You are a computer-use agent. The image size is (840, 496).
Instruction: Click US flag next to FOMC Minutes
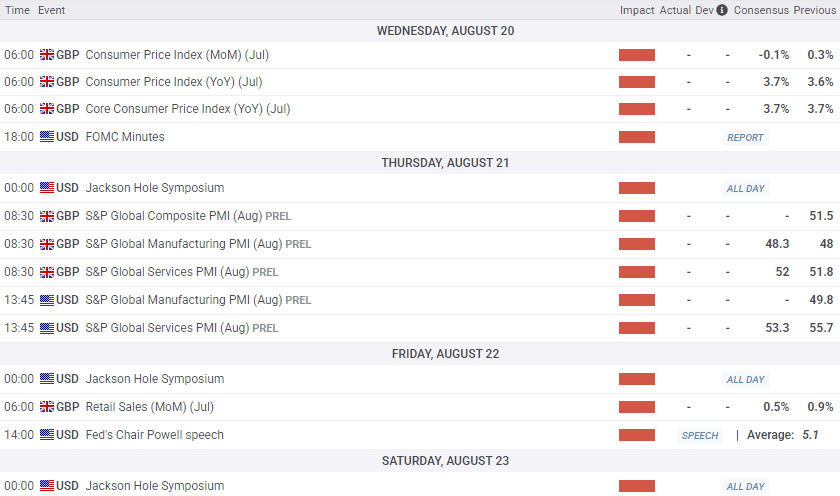pos(47,137)
